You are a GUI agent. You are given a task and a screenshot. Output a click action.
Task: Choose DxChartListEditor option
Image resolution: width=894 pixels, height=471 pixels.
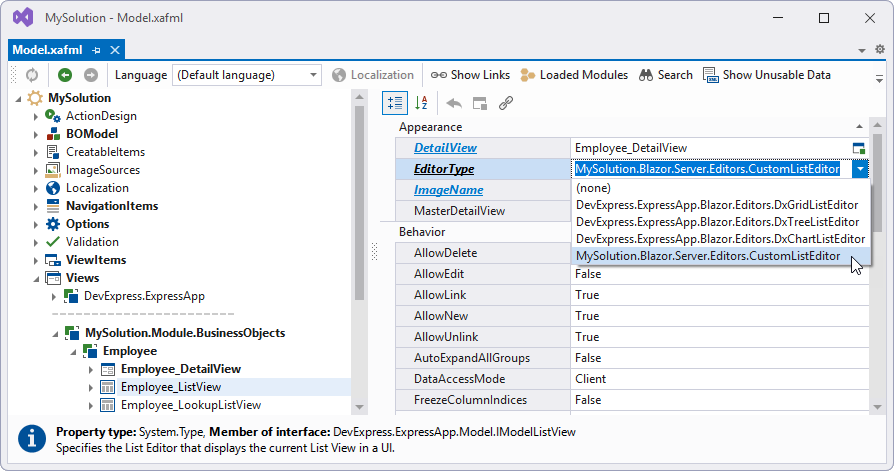[720, 239]
